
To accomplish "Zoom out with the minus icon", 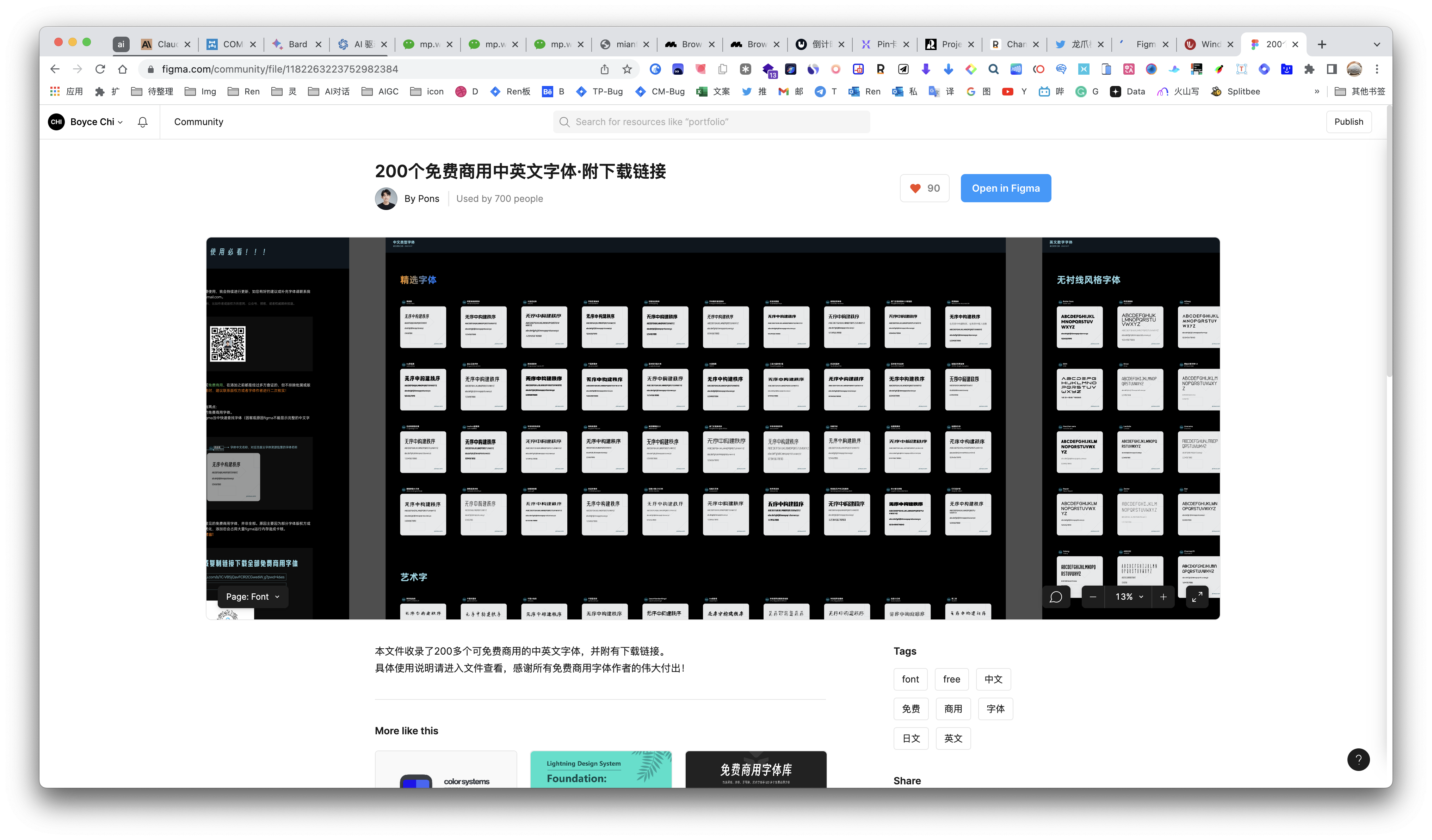I will [1092, 597].
